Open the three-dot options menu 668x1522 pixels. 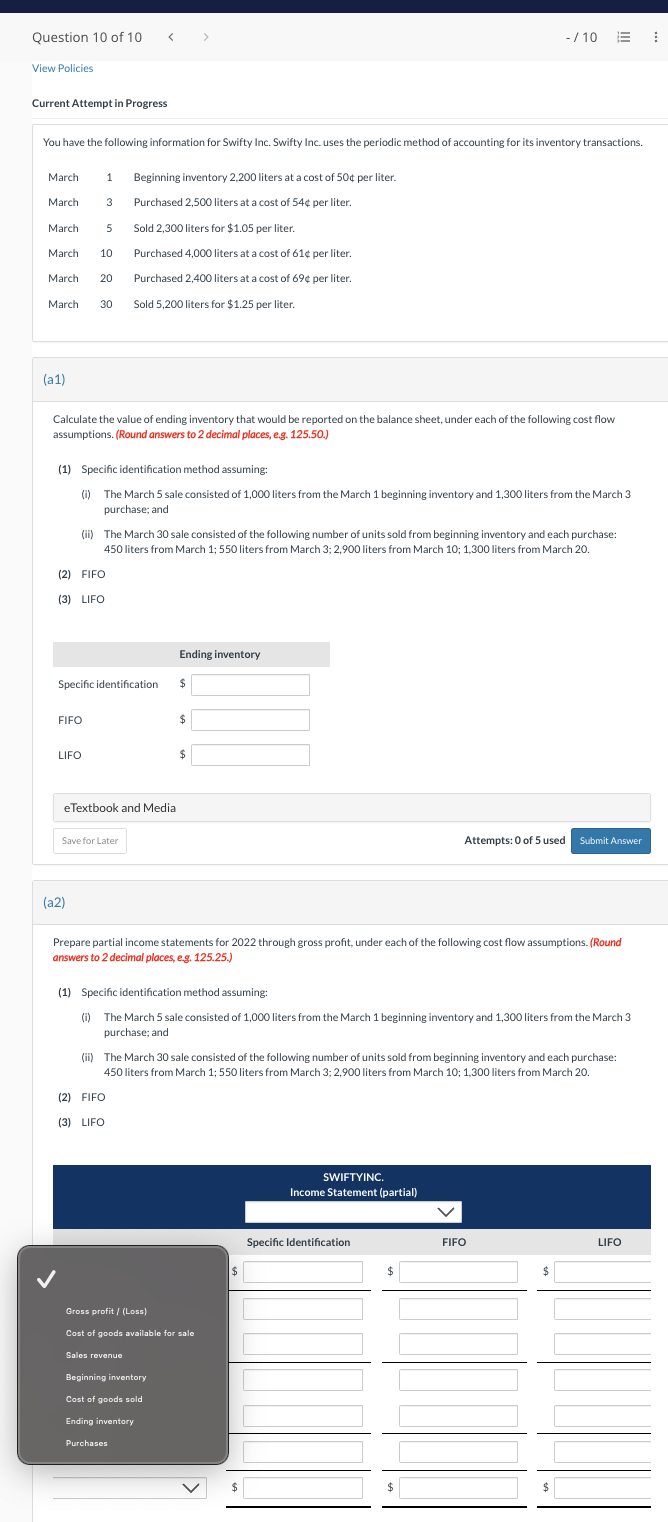(655, 37)
